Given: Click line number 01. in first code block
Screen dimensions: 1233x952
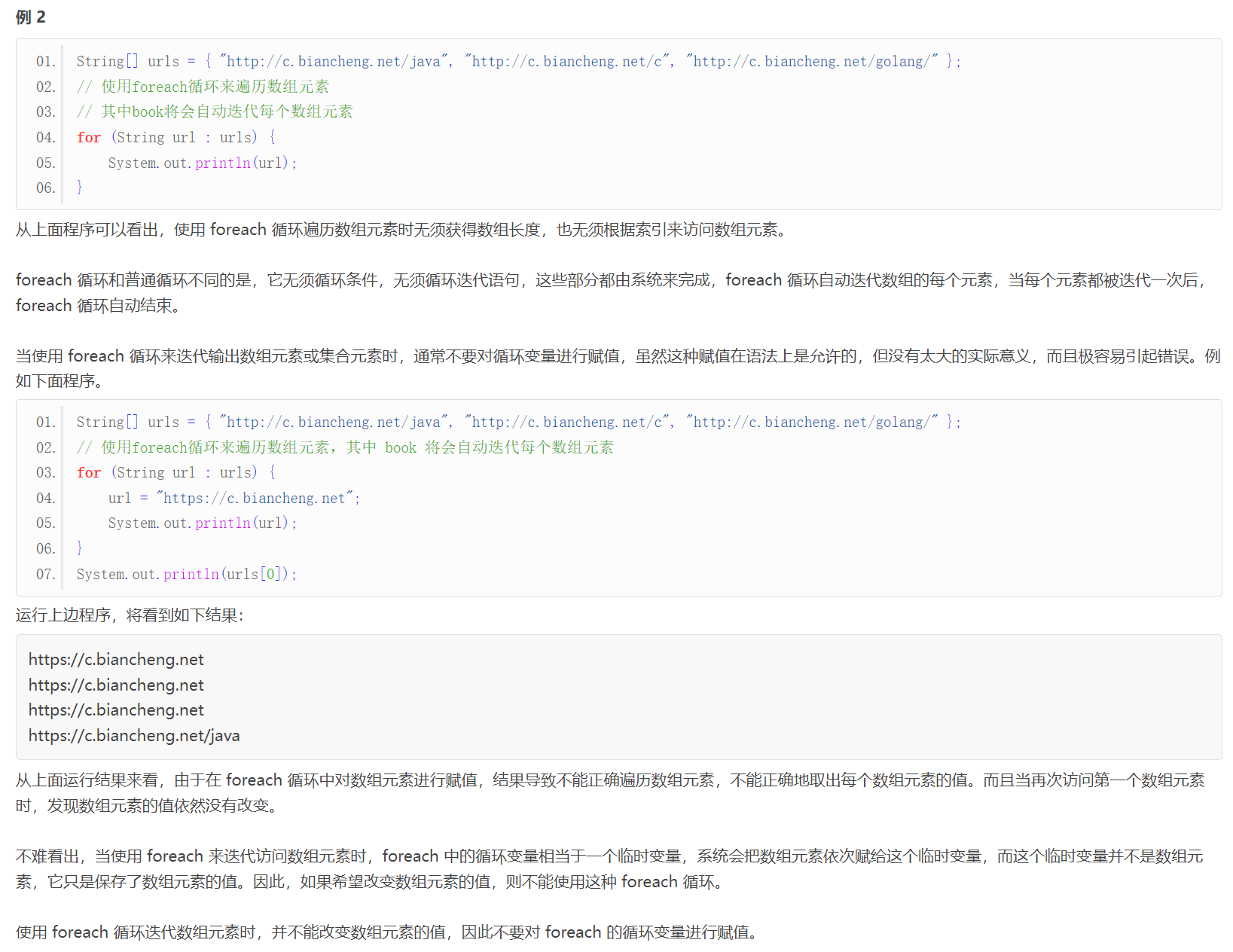Looking at the screenshot, I should (x=46, y=61).
